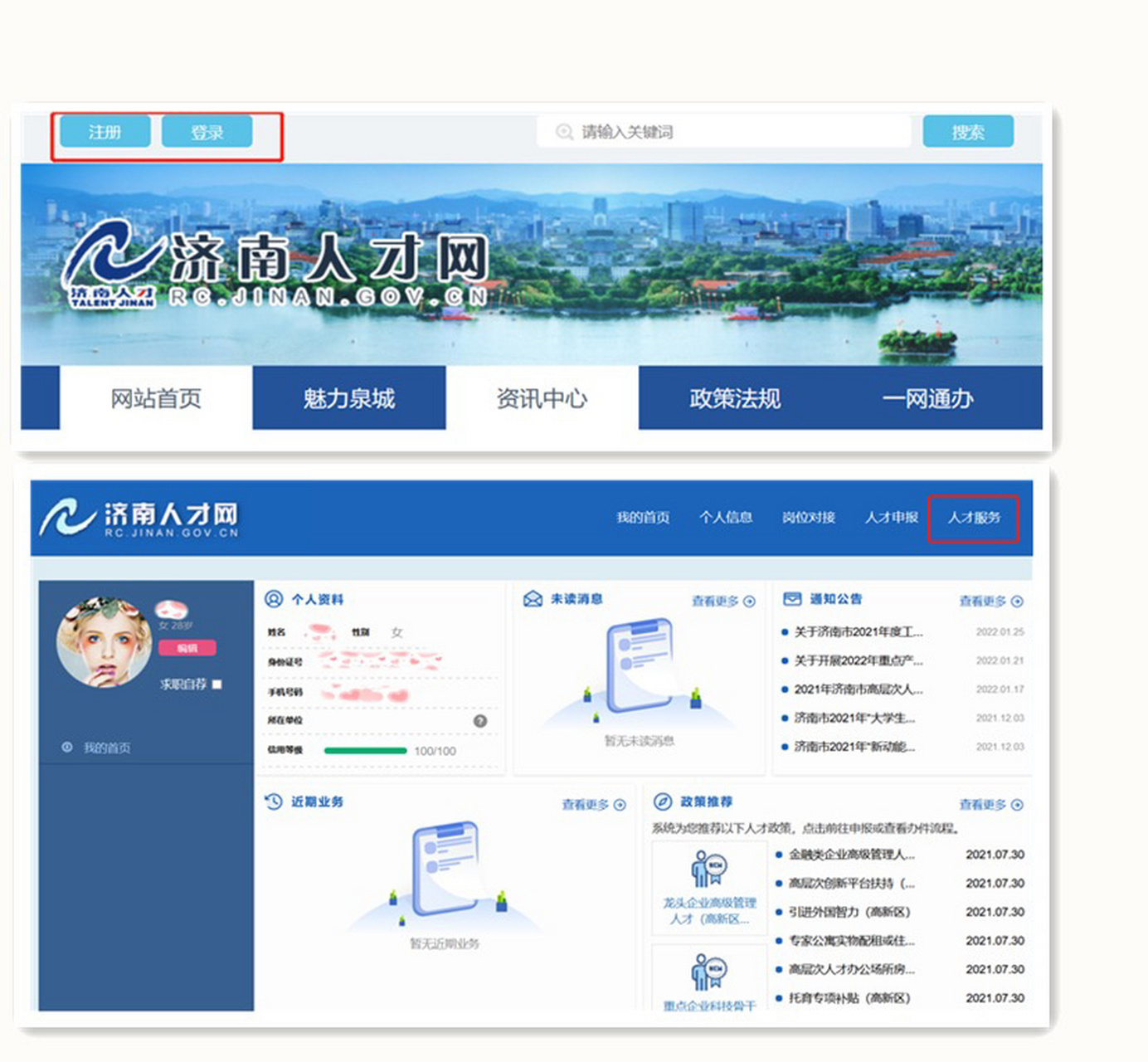This screenshot has height=1062, width=1148.
Task: Click the question mark help icon beside 所在单位
Action: pyautogui.click(x=480, y=721)
